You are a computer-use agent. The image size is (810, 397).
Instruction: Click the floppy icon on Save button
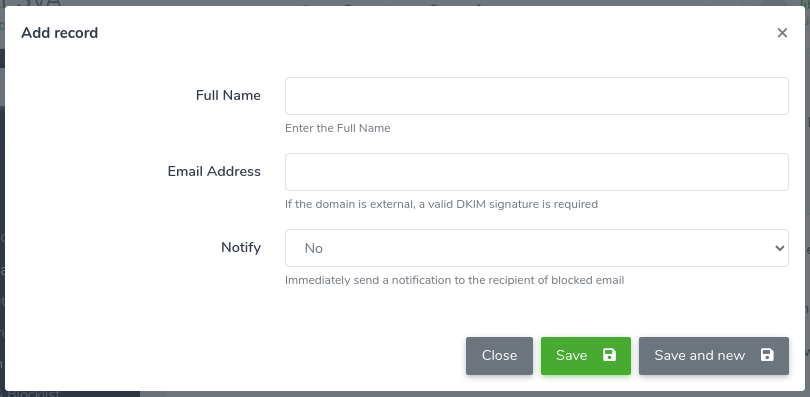coord(610,355)
